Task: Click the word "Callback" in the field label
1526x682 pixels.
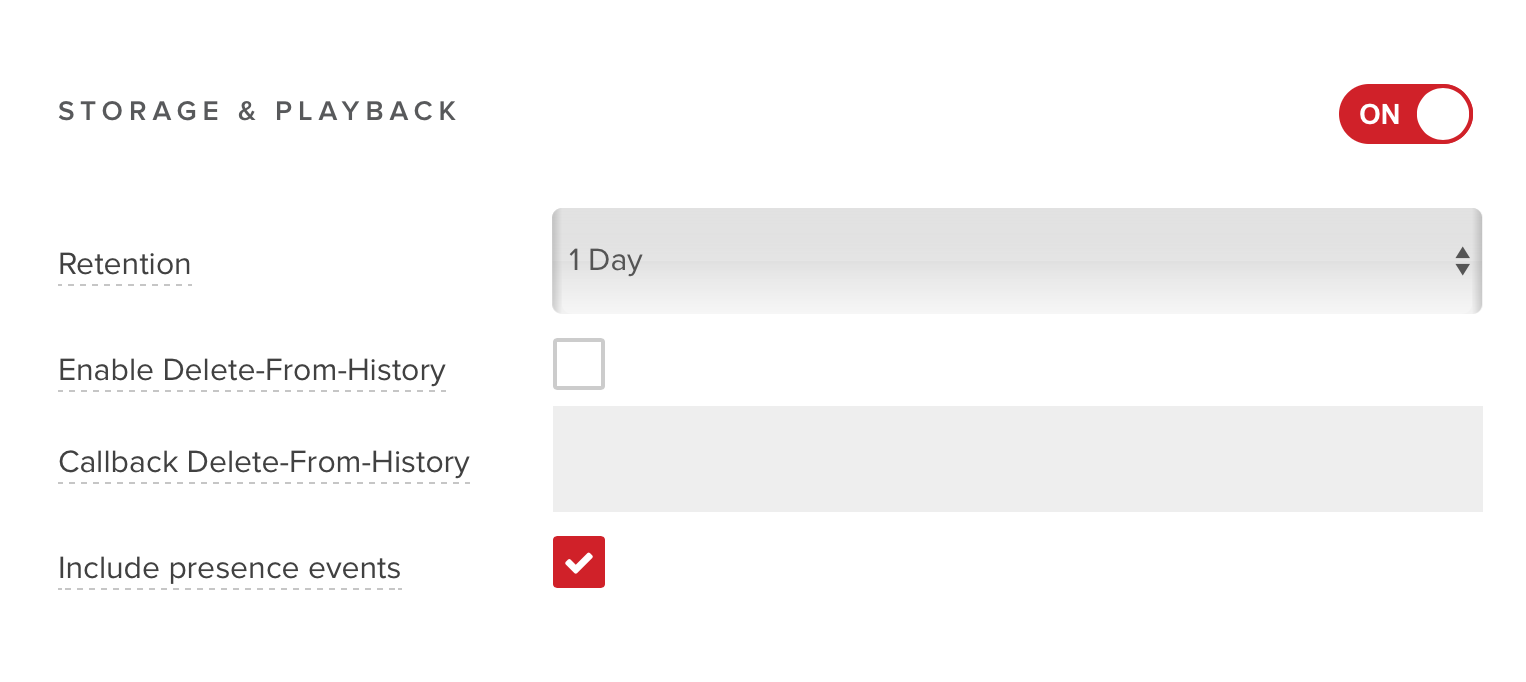Action: (119, 463)
